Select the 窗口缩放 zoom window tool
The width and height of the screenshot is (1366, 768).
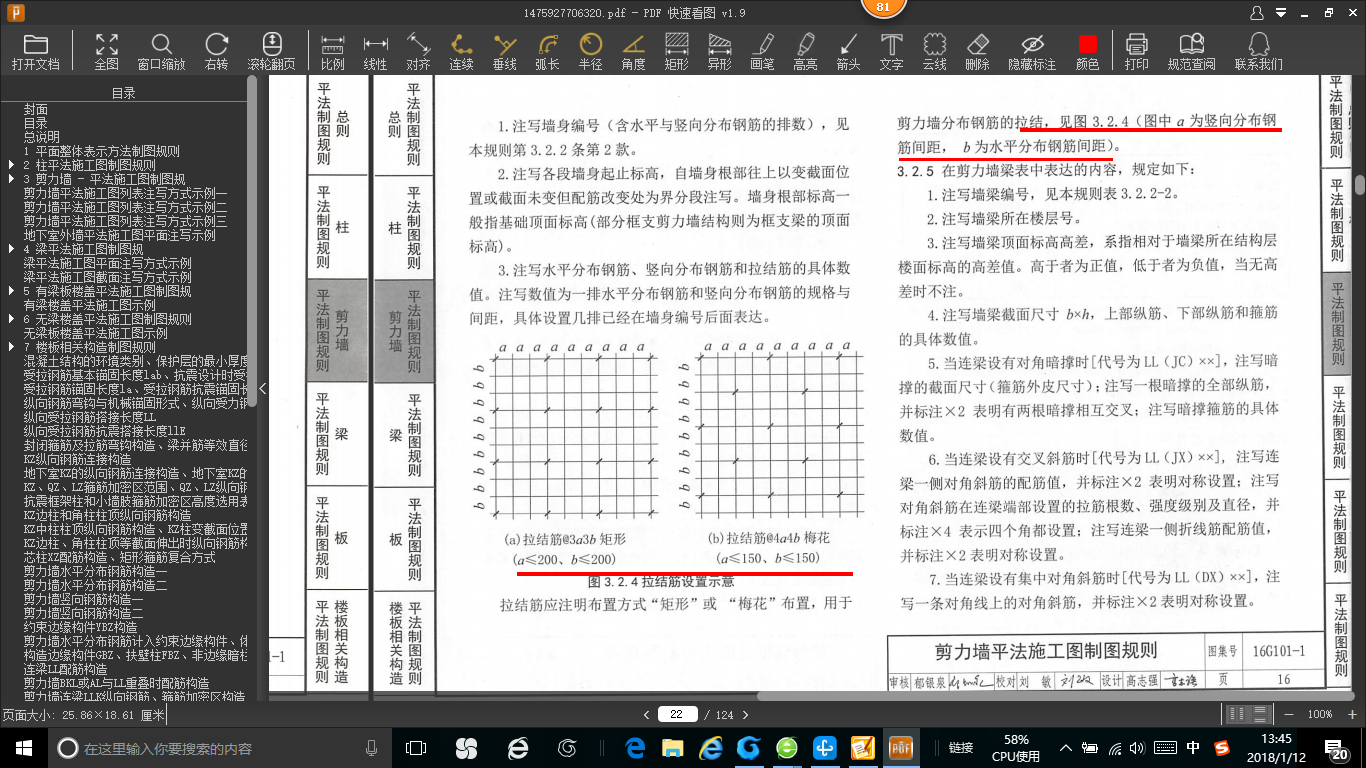[161, 51]
